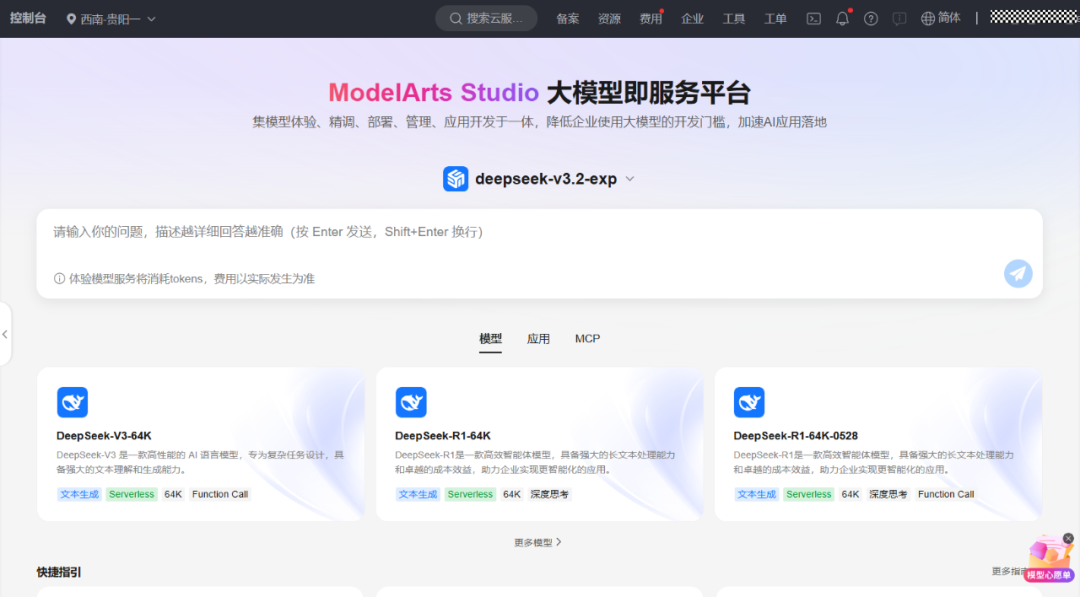This screenshot has height=597, width=1080.
Task: Open the DeepSeek-V3-64K card title
Action: (x=104, y=436)
